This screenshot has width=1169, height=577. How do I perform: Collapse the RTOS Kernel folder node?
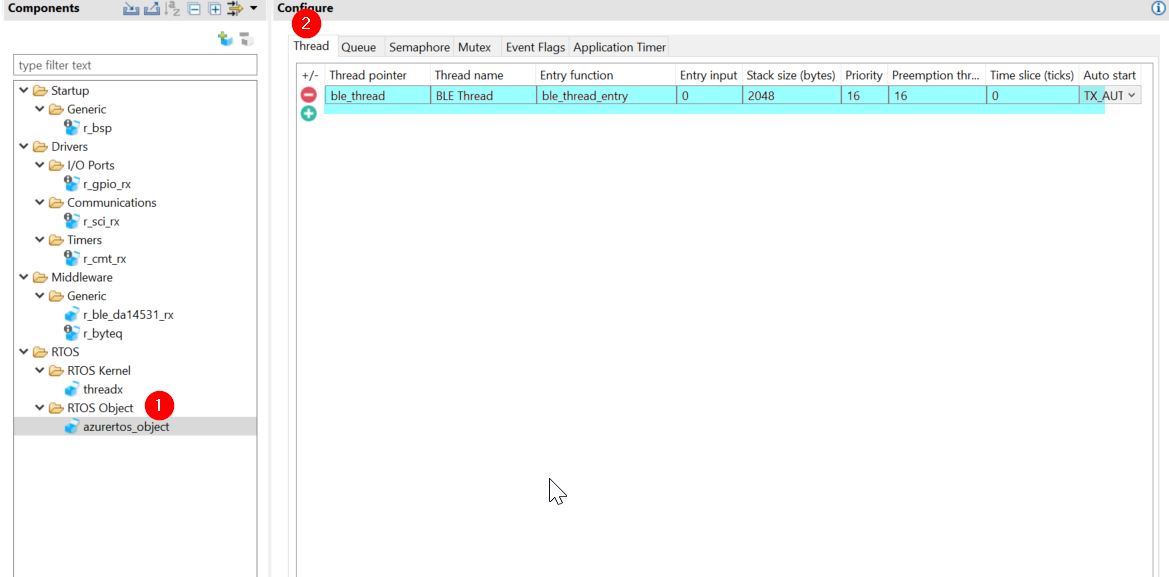40,370
